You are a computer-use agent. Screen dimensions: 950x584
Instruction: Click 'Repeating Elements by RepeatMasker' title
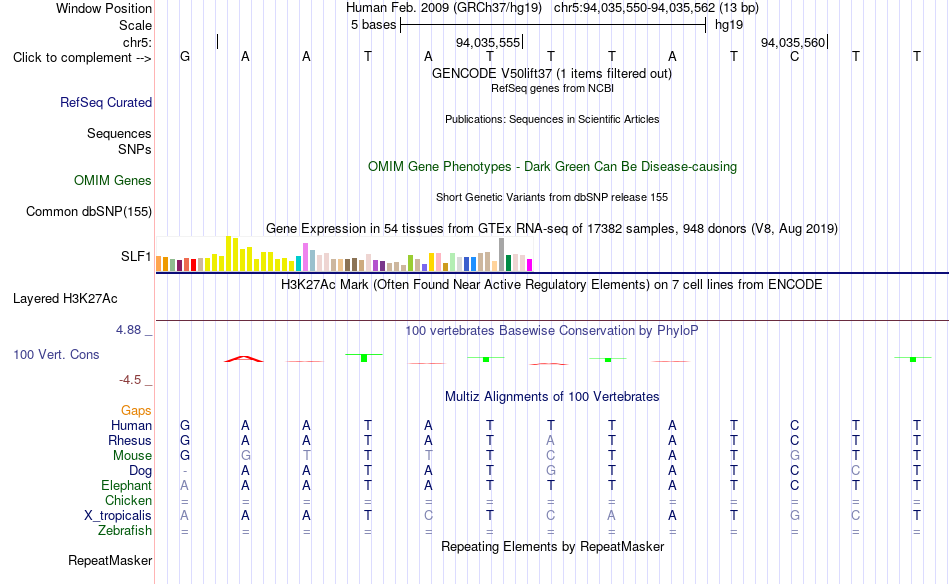pyautogui.click(x=552, y=546)
